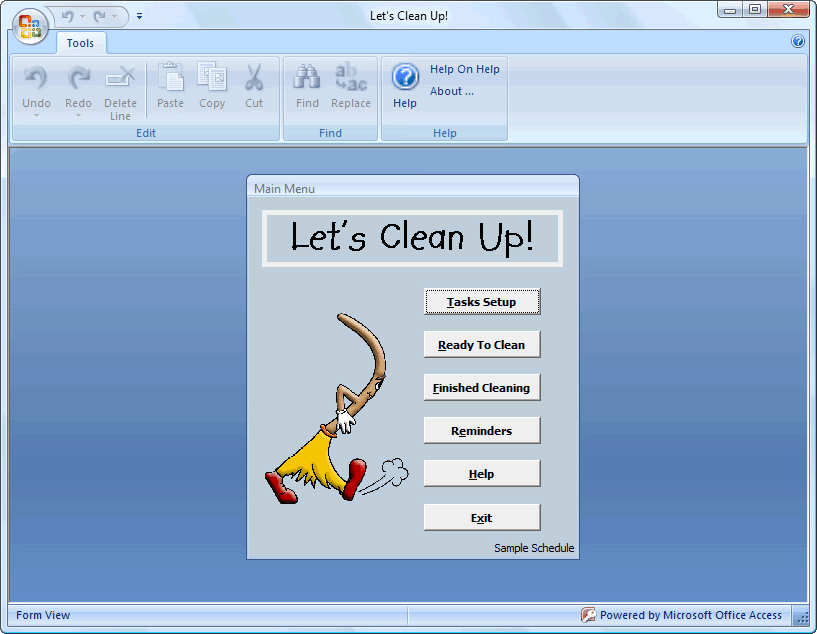Click the Let's Clean Up! banner
Image resolution: width=817 pixels, height=634 pixels.
tap(412, 238)
